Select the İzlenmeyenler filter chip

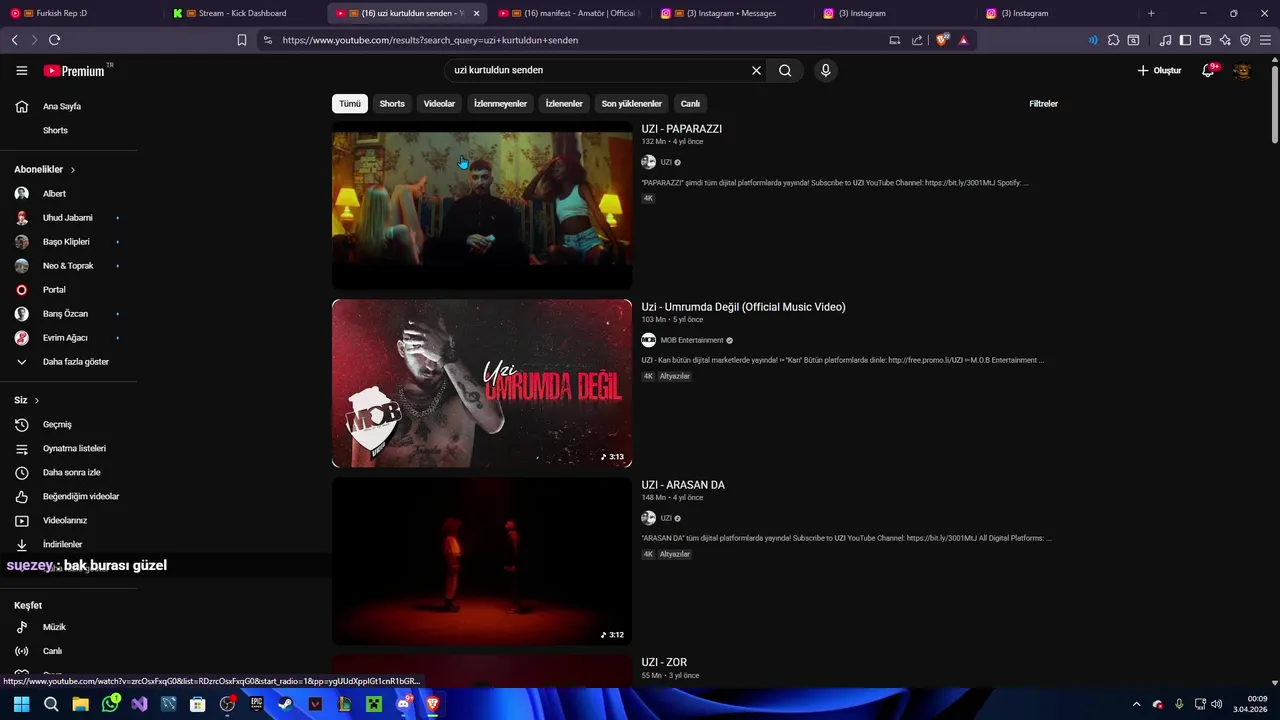tap(500, 104)
